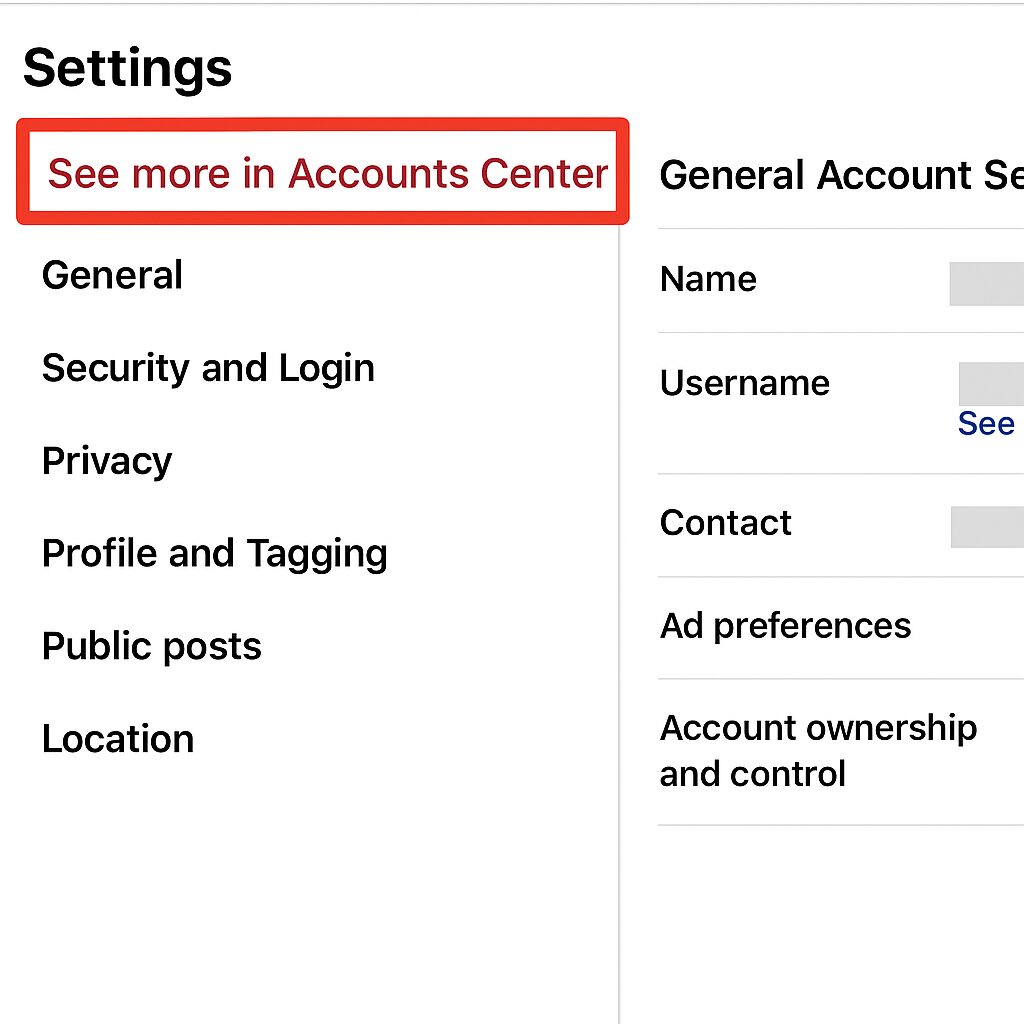Open Profile and Tagging settings
This screenshot has width=1024, height=1024.
point(214,553)
